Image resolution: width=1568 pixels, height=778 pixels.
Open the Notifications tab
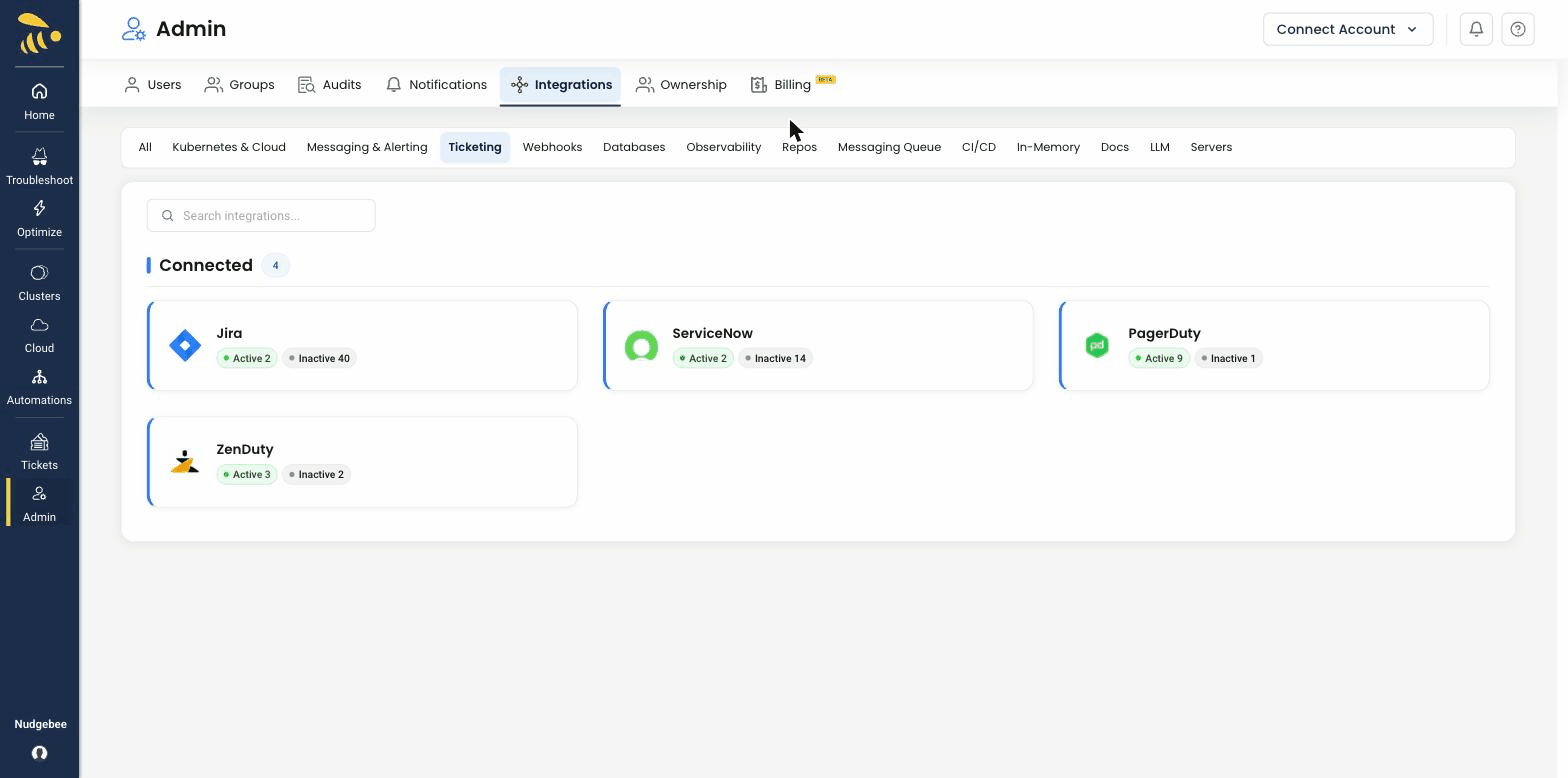pos(436,85)
